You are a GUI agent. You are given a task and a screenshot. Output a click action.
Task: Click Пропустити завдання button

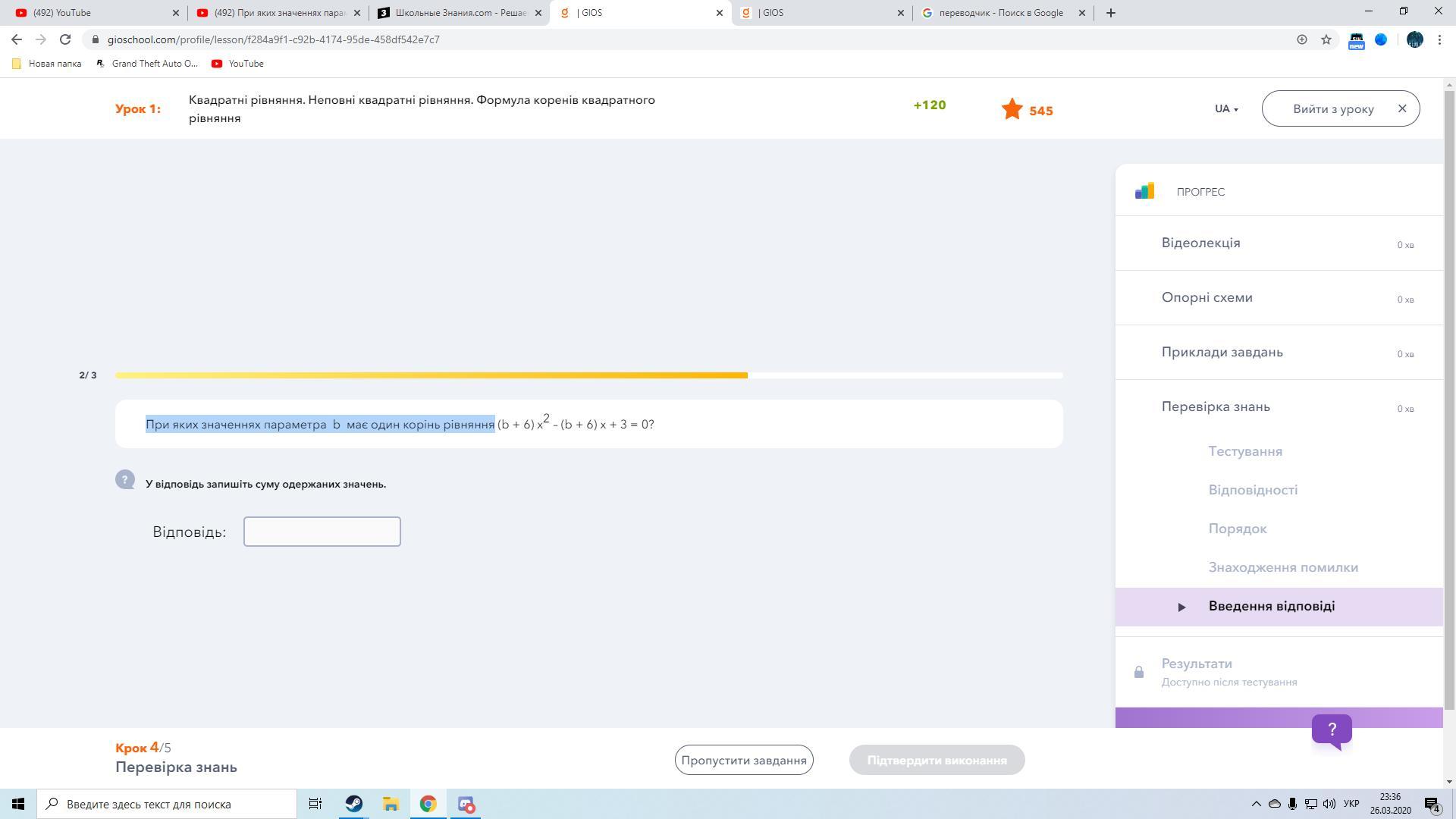coord(743,760)
